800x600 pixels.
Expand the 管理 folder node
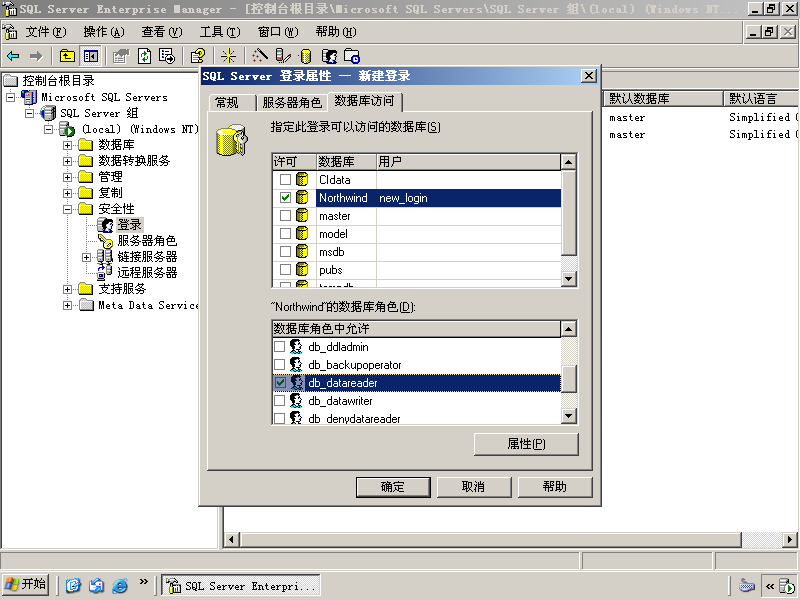click(67, 177)
